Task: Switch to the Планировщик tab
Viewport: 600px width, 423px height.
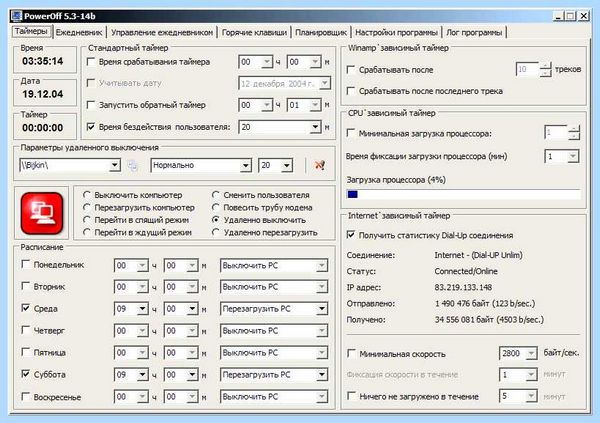Action: (321, 33)
